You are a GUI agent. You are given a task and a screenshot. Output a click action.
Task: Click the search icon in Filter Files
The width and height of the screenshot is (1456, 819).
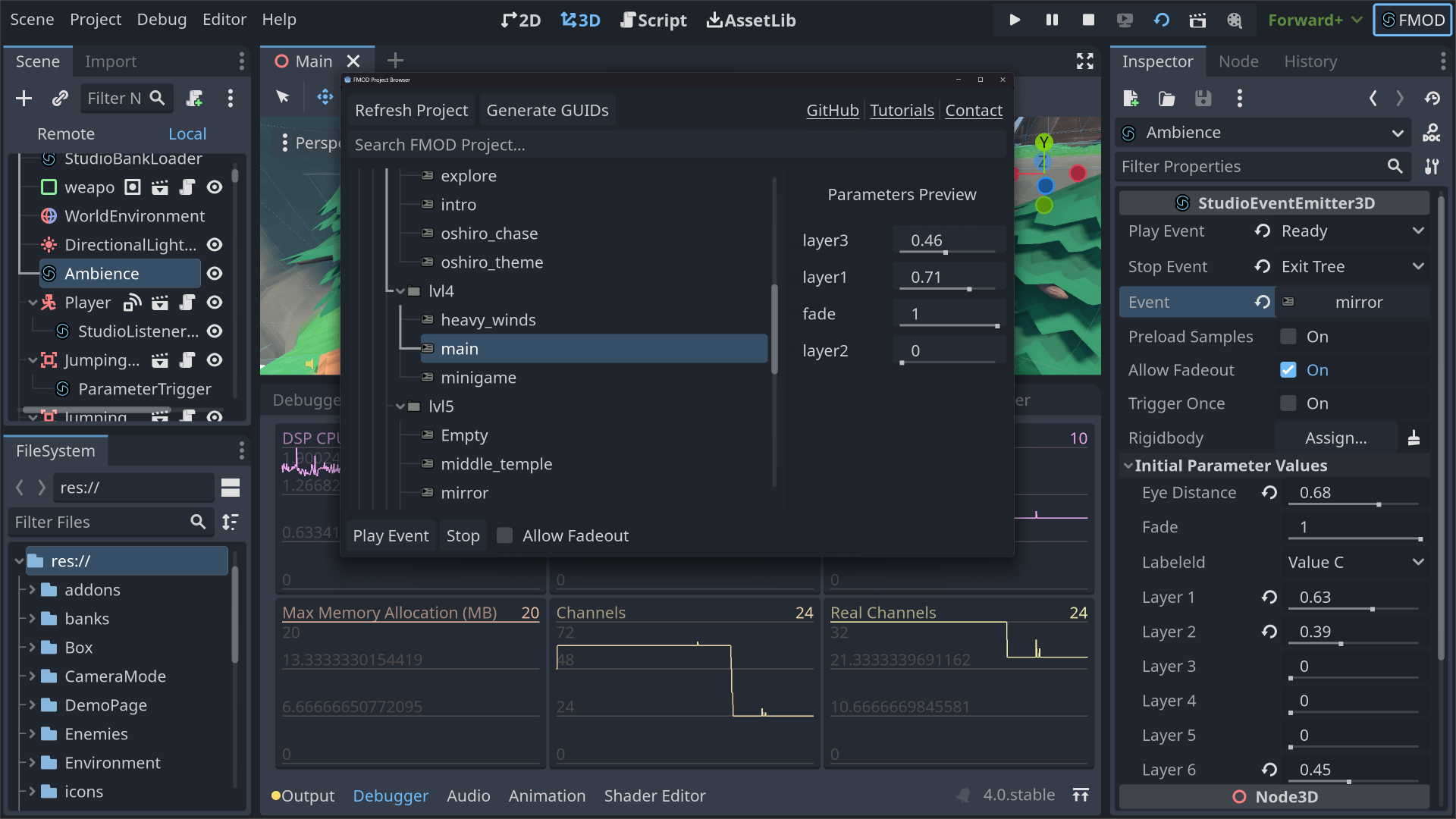tap(198, 522)
